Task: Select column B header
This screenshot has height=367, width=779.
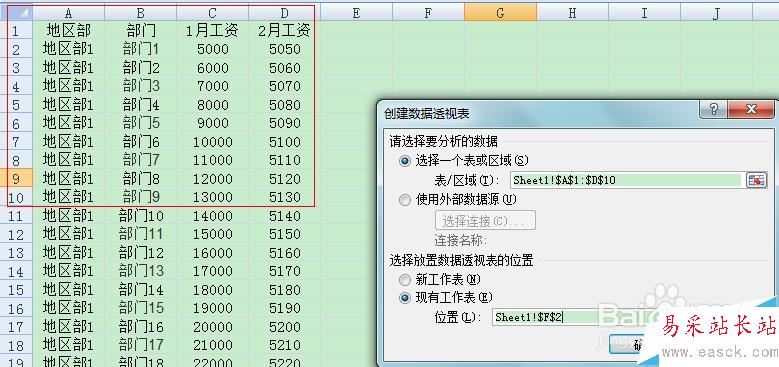Action: tap(141, 12)
